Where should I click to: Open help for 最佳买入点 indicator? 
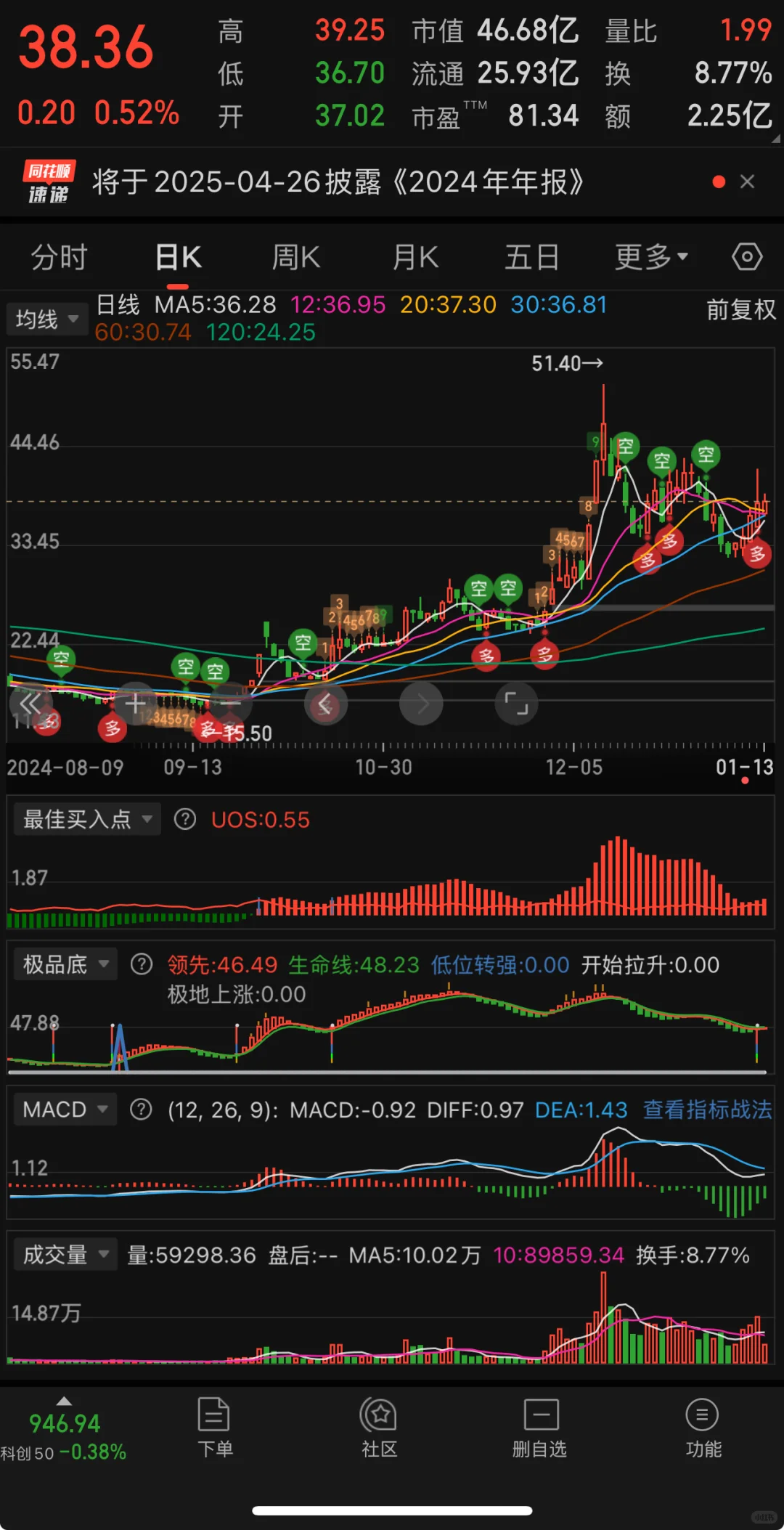coord(185,820)
